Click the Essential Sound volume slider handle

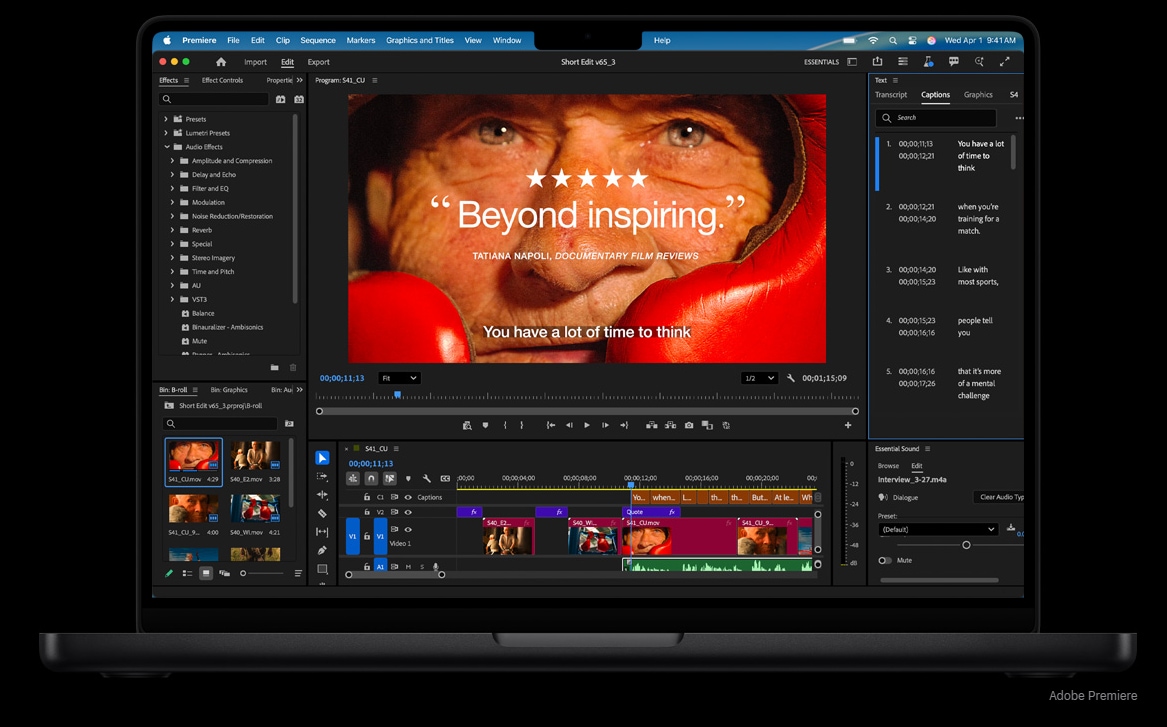click(966, 545)
